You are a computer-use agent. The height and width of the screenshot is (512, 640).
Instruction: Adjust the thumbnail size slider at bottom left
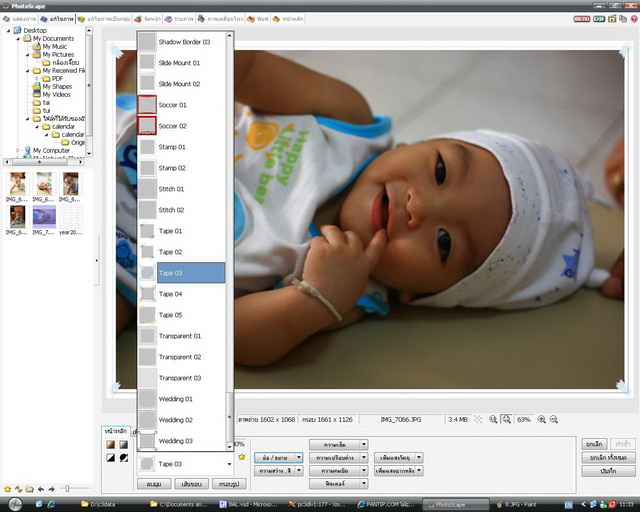(67, 488)
